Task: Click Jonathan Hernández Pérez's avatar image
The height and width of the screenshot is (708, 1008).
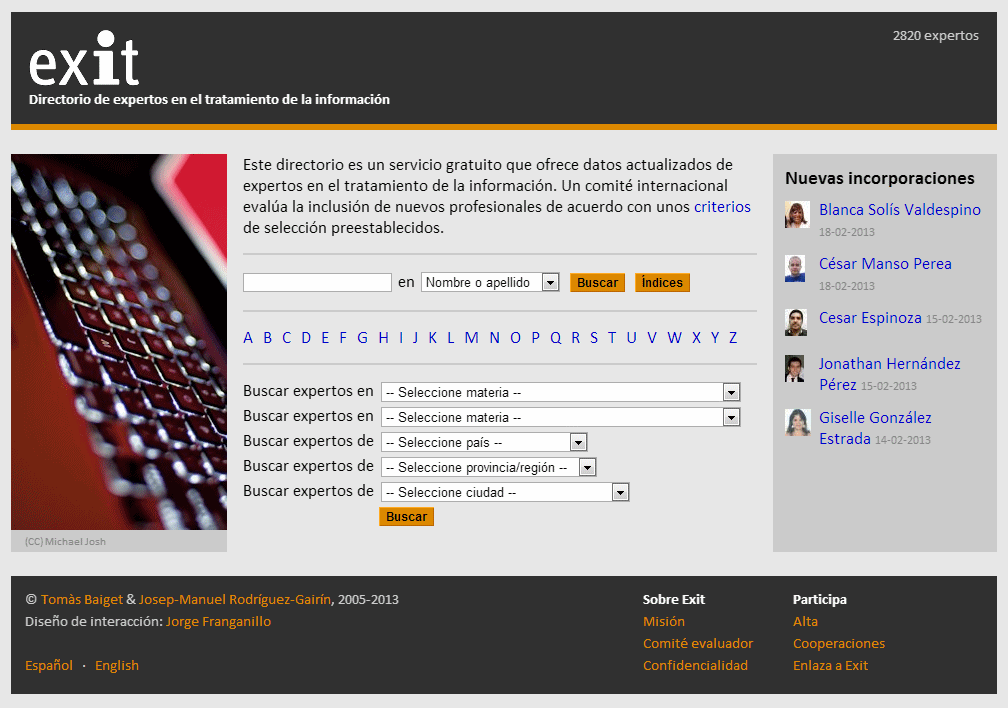Action: [x=795, y=369]
